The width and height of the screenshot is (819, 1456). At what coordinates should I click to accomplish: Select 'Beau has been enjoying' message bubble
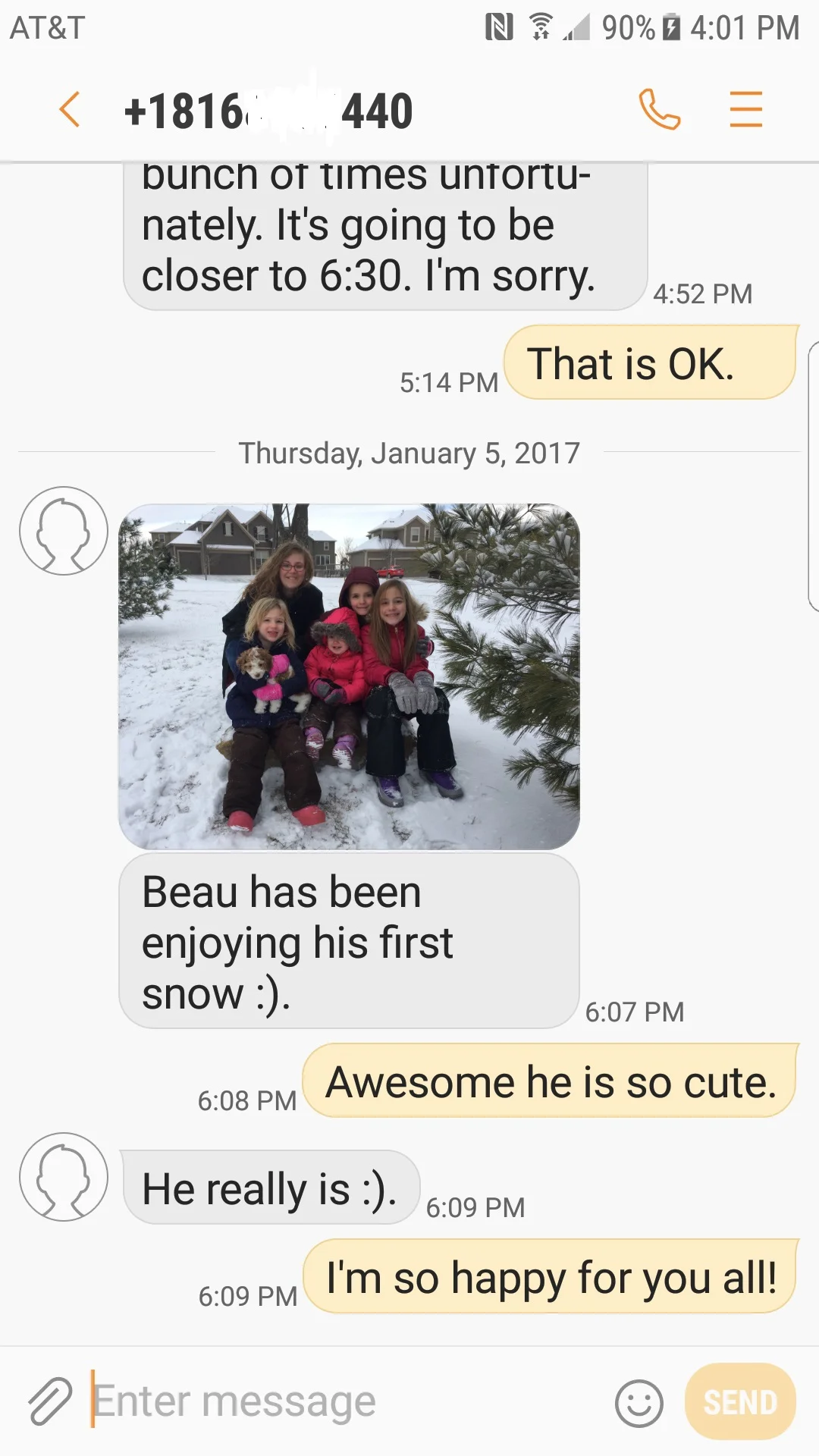click(x=350, y=941)
